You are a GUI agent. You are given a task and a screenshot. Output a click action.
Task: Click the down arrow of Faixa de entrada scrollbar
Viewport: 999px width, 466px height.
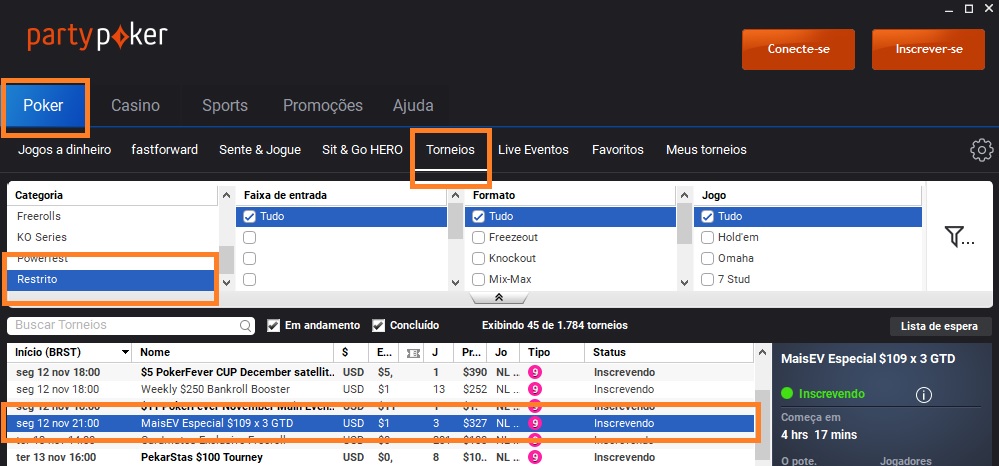click(x=455, y=282)
